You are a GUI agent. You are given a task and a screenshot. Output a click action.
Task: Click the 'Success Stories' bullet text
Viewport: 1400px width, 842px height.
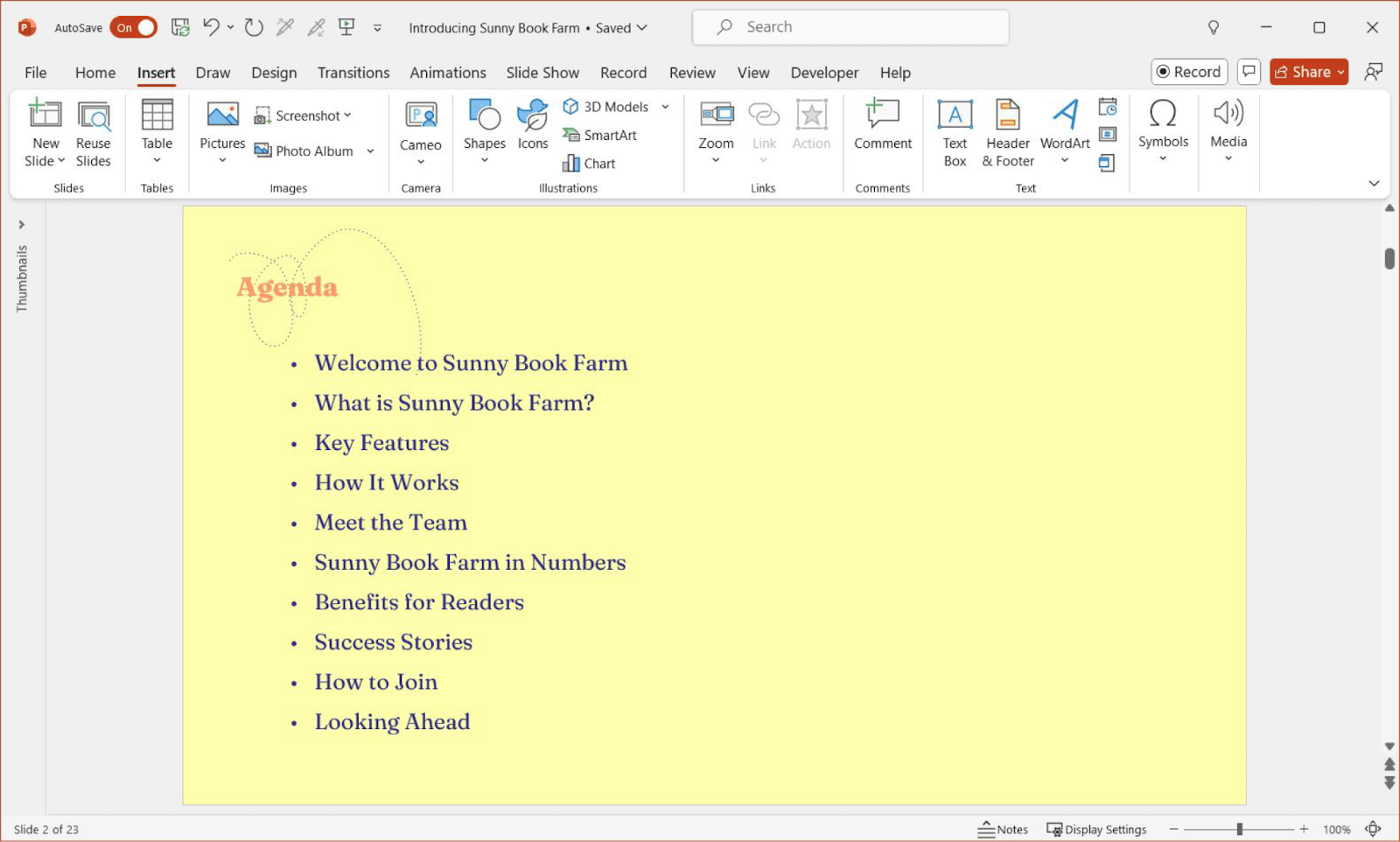click(x=394, y=642)
